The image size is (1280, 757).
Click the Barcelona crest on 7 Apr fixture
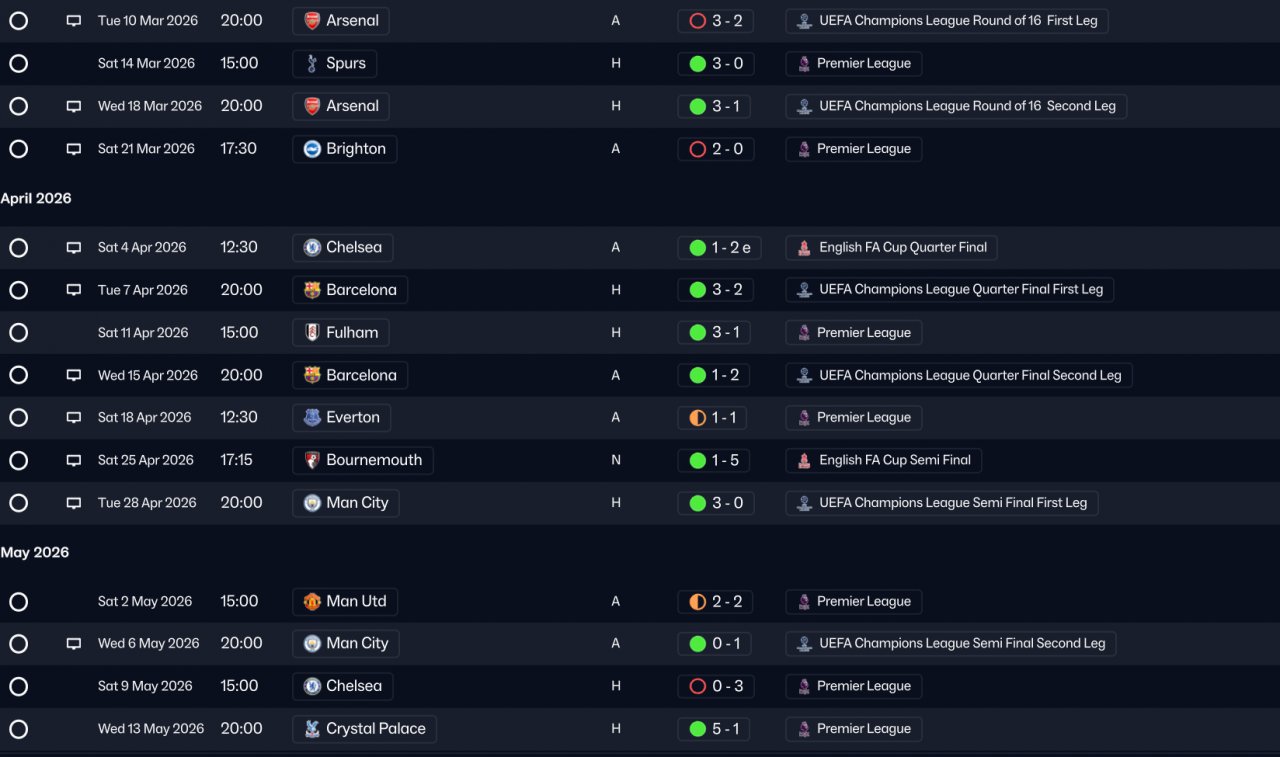pos(312,290)
